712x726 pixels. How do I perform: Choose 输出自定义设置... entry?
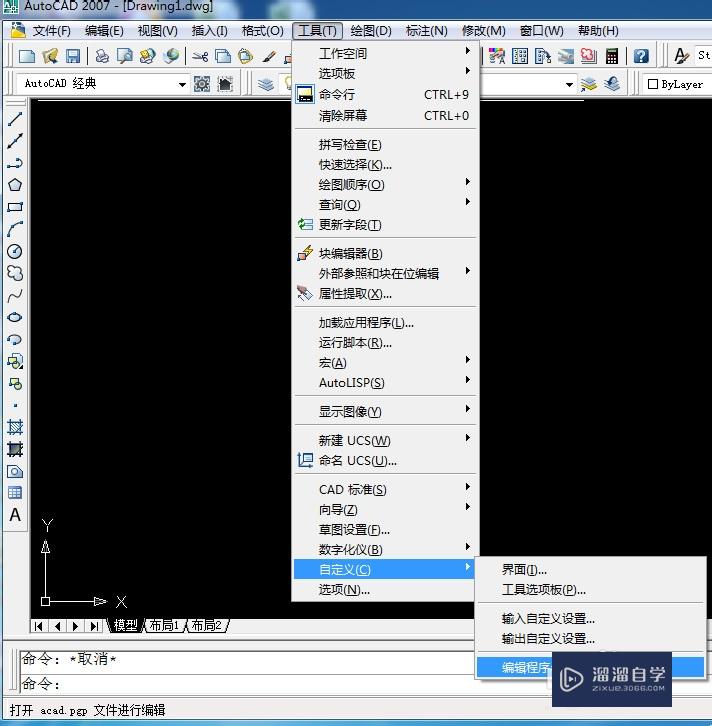click(x=591, y=638)
